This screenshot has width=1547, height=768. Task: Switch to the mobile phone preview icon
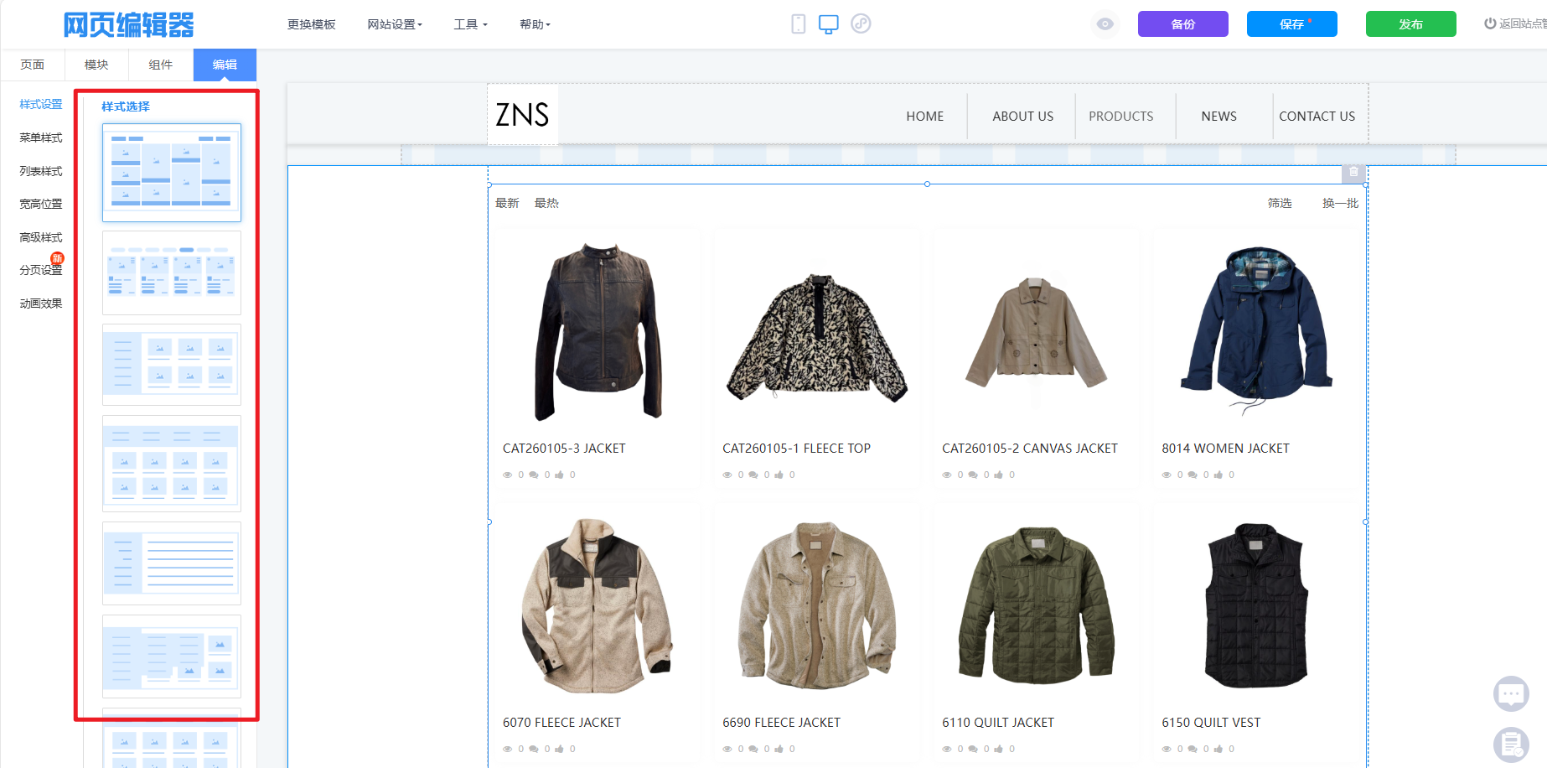pos(798,24)
